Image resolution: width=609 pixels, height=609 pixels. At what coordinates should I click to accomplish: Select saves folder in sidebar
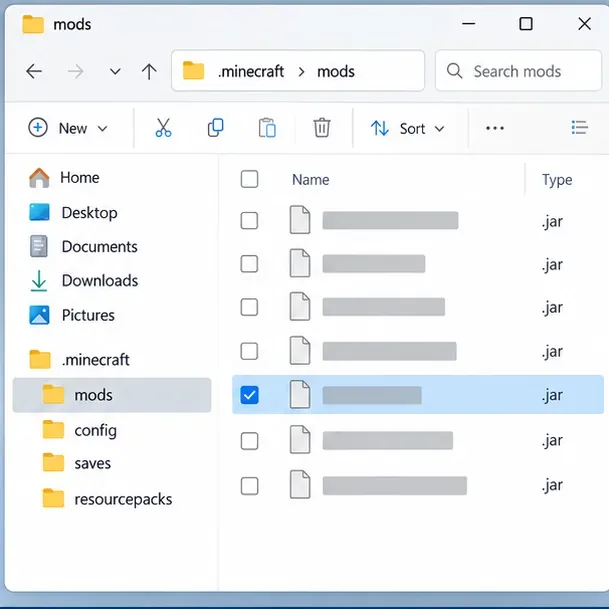77,463
